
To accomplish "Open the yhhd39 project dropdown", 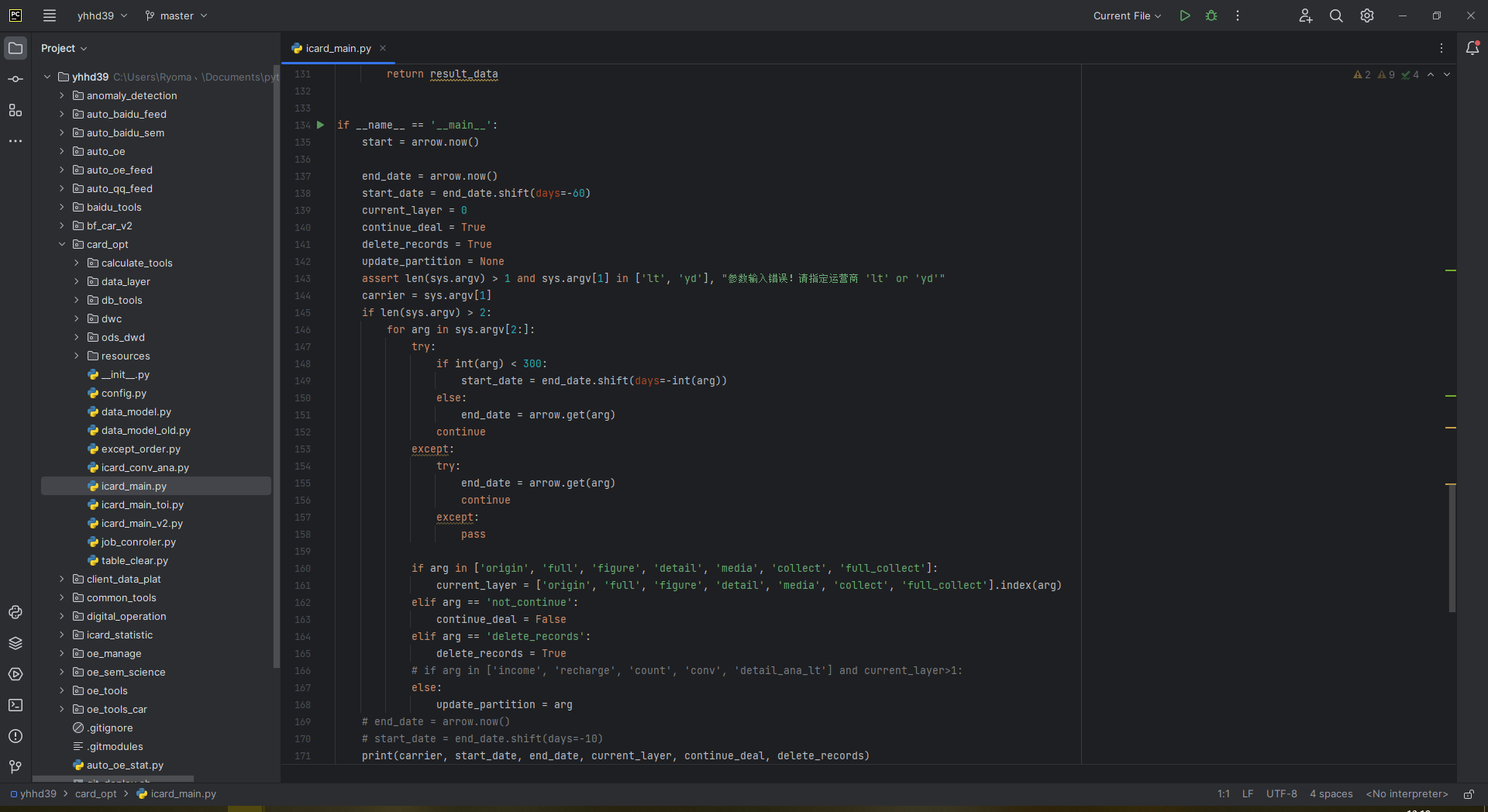I will click(102, 15).
